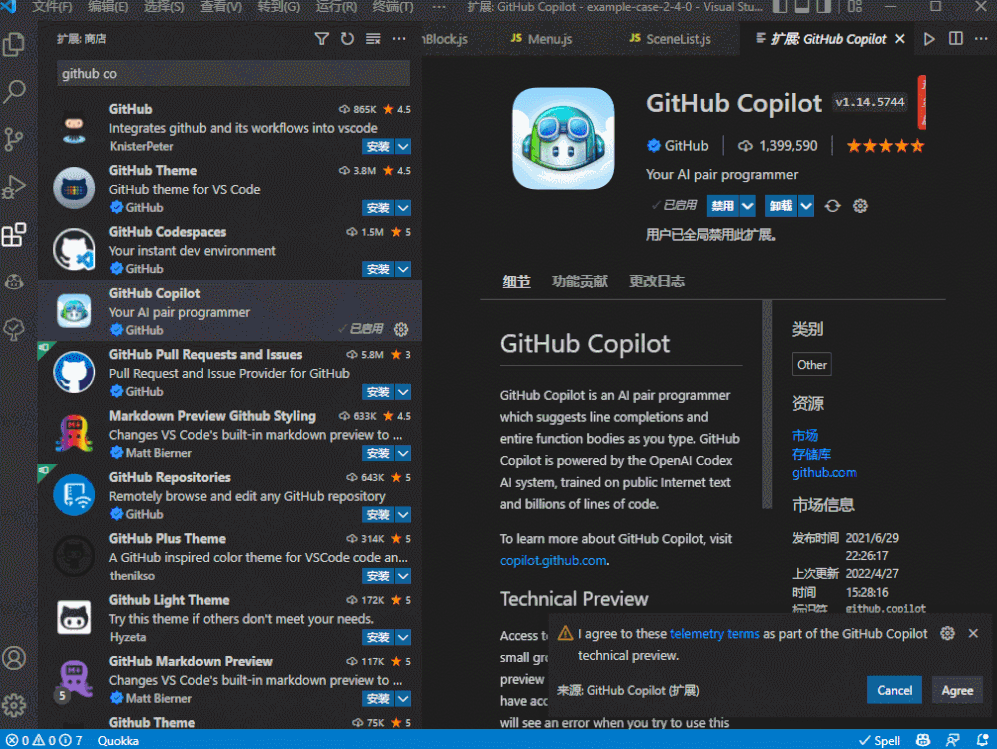Open the 禁用 button dropdown arrow
The image size is (997, 749).
(x=748, y=205)
